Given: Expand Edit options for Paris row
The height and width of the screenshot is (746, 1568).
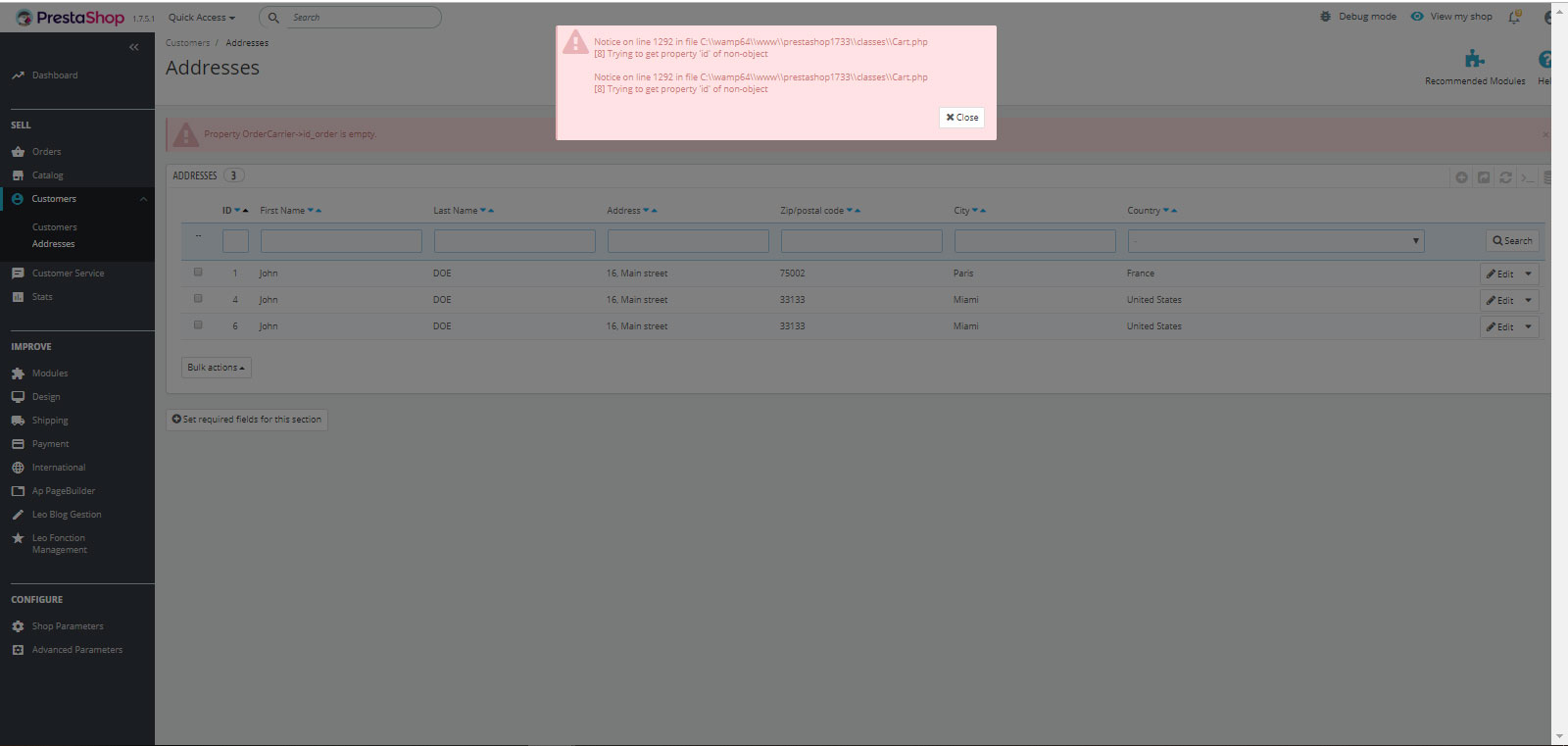Looking at the screenshot, I should pos(1528,274).
